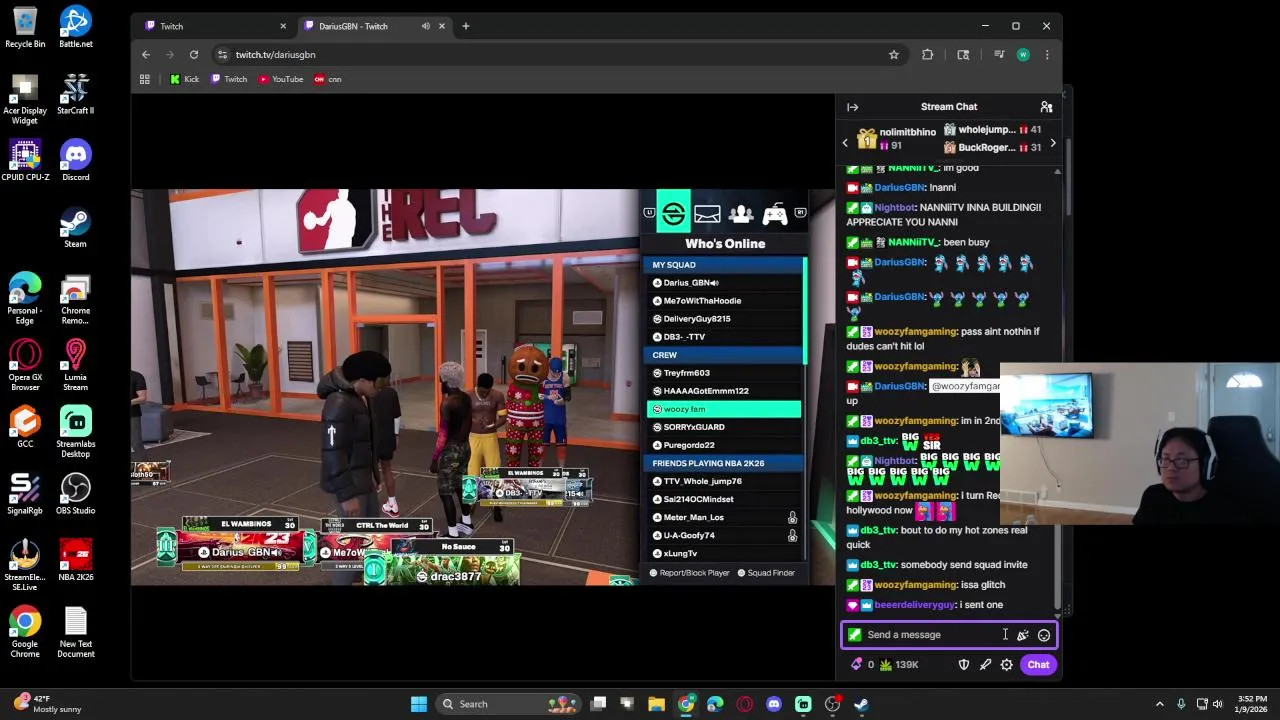Open the Chrome profile avatar
Image resolution: width=1280 pixels, height=720 pixels.
[x=1023, y=55]
